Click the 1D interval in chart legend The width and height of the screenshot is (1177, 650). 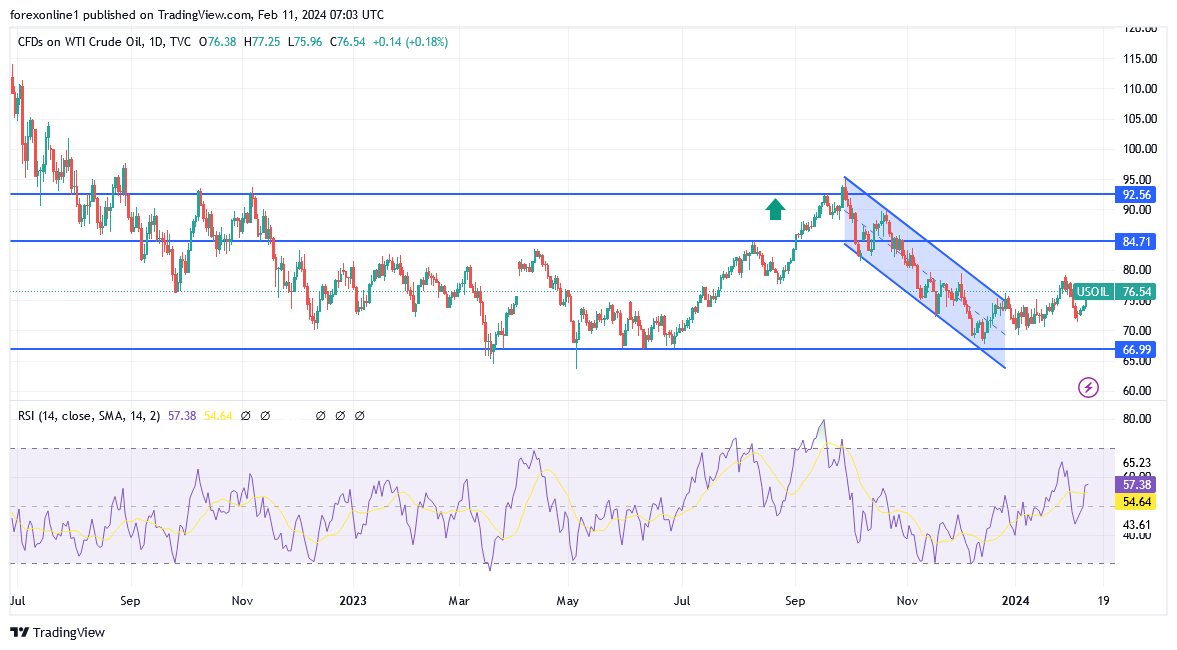point(153,42)
